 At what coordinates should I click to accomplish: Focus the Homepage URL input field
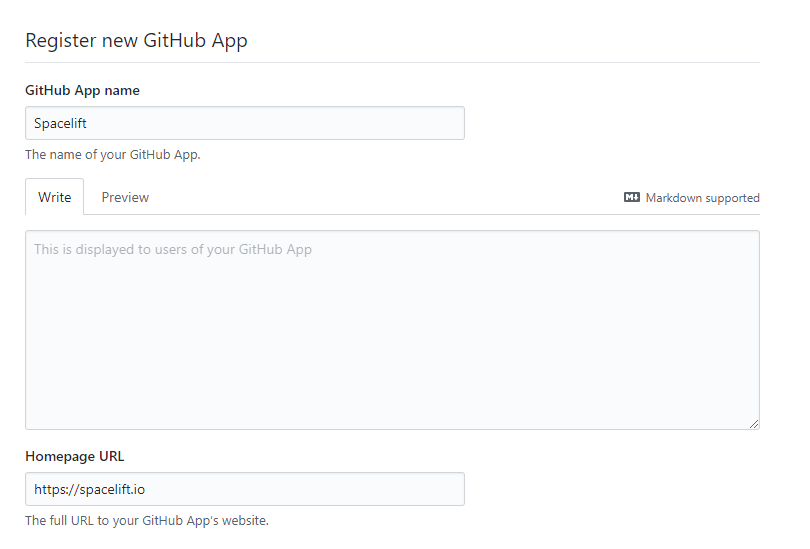244,489
